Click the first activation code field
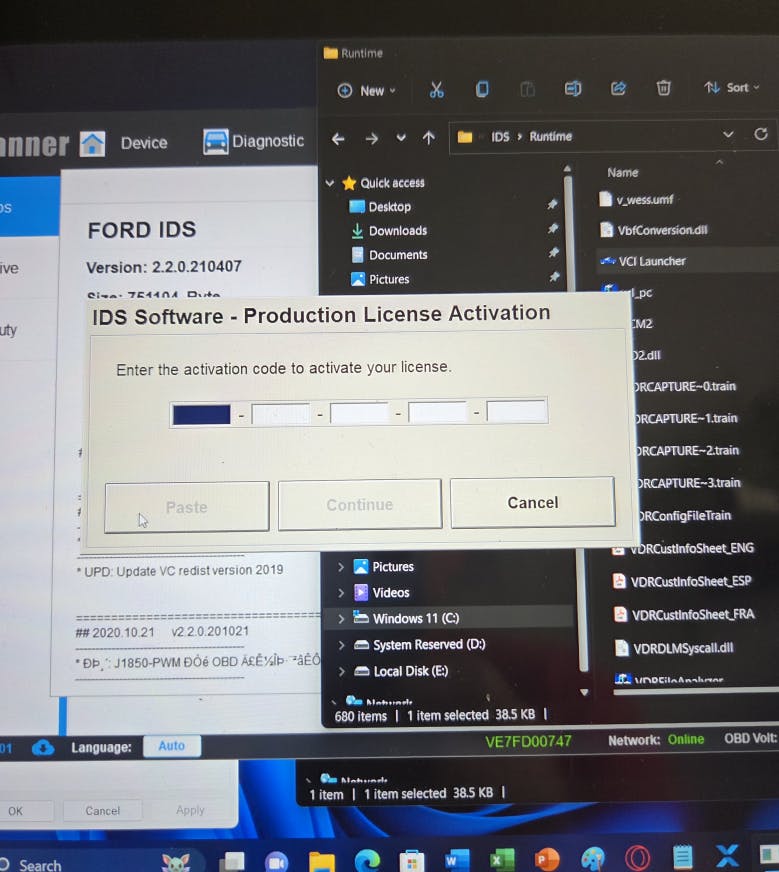 (201, 413)
